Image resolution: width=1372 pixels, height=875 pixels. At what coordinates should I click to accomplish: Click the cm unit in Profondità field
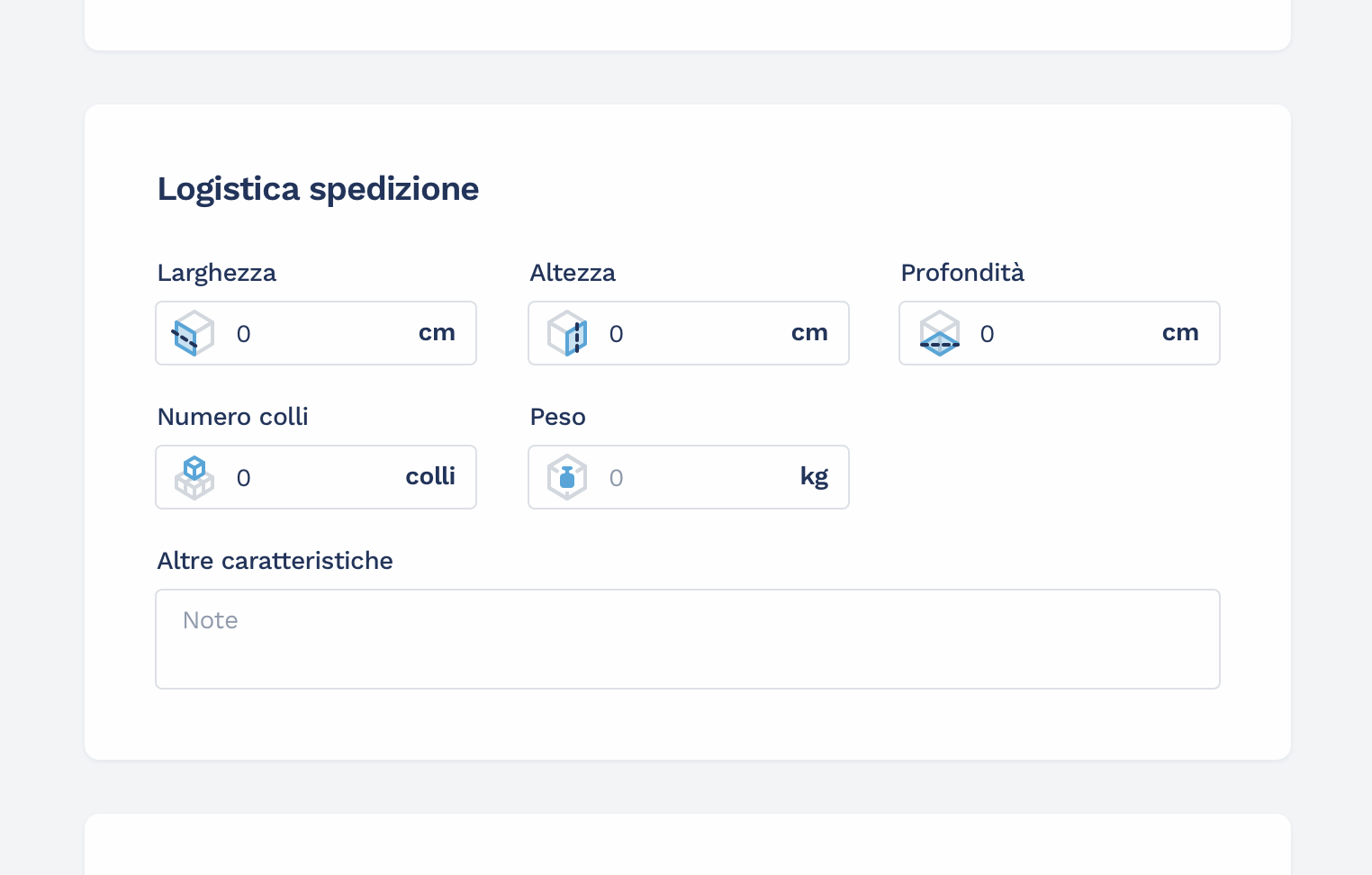click(1180, 333)
